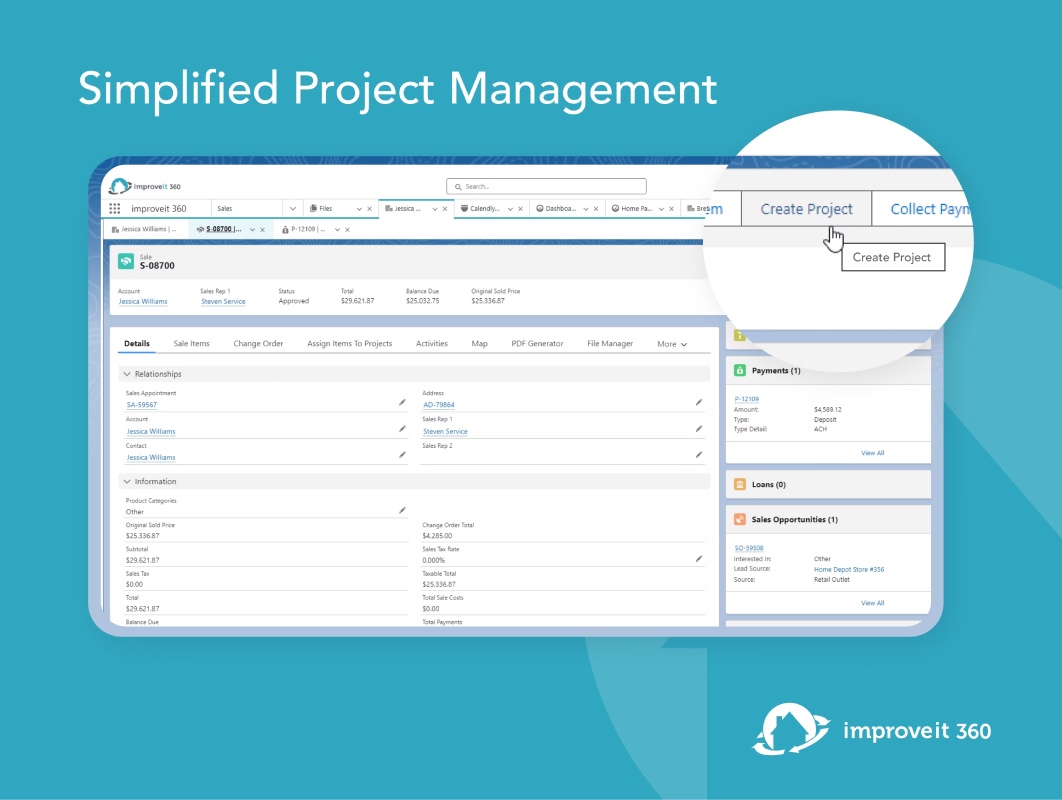Screen dimensions: 1062x800
Task: Open Dashboard tab dropdown chevron
Action: pos(586,209)
